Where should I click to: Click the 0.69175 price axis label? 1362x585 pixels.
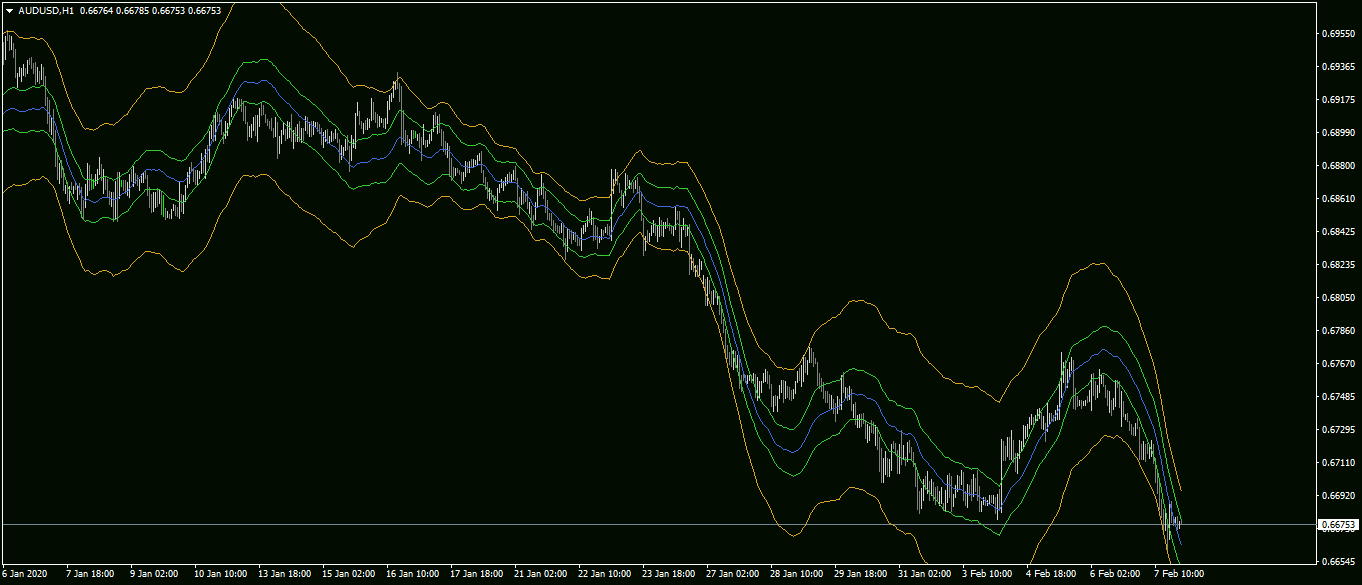[1337, 99]
